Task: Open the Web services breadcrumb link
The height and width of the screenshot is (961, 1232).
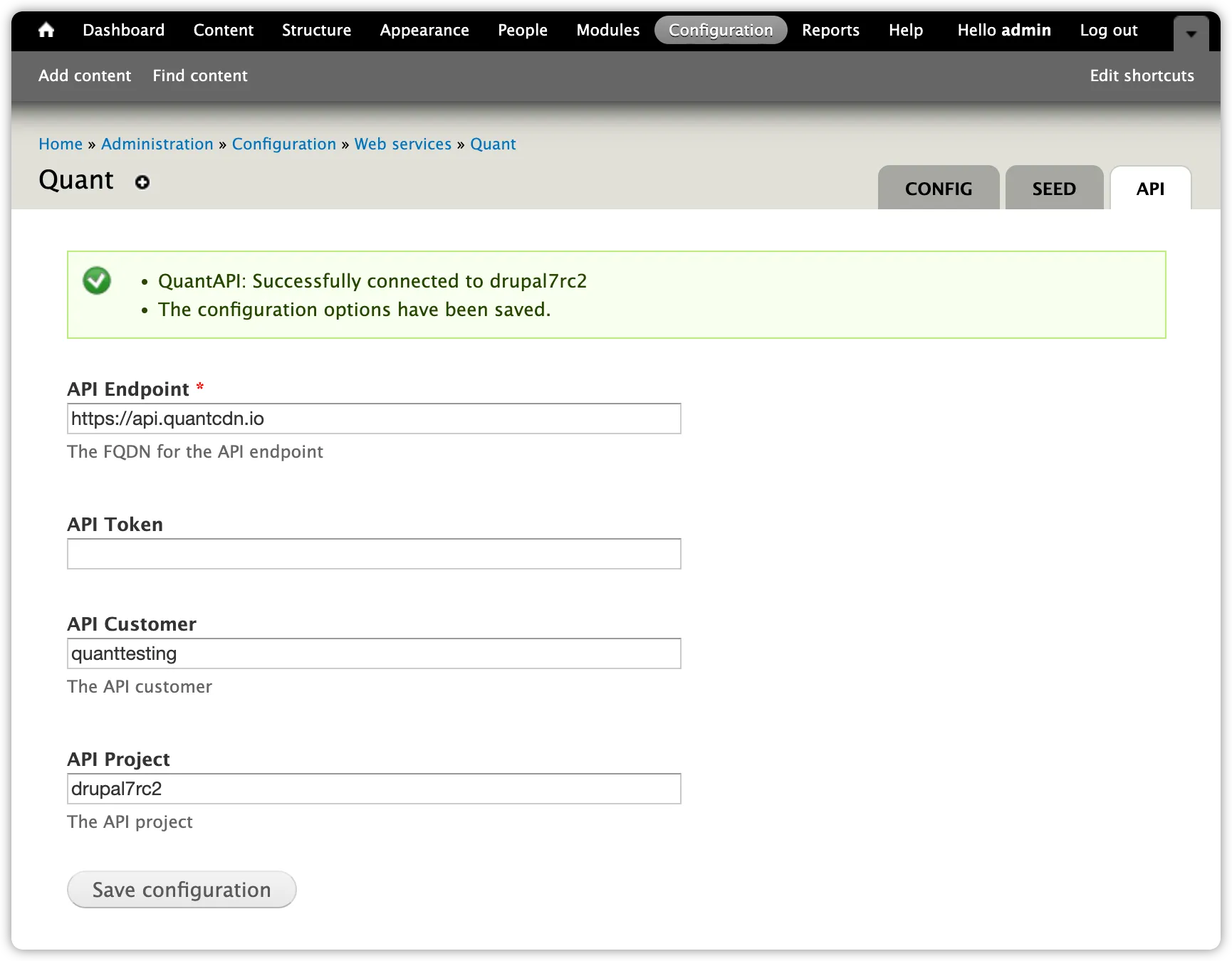Action: click(402, 144)
